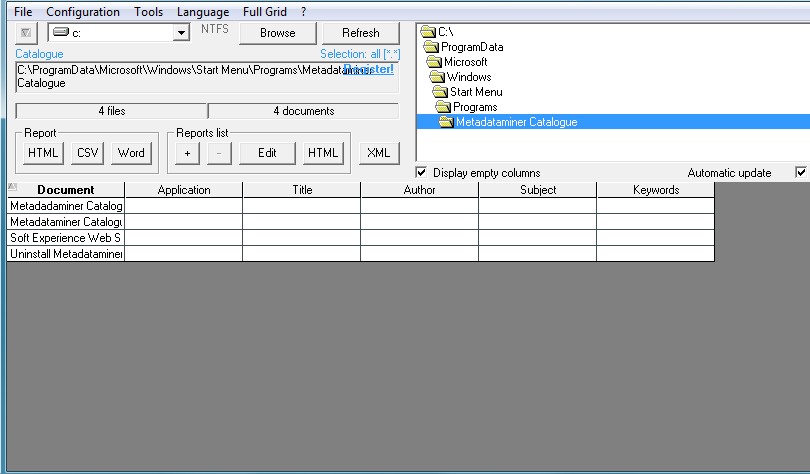Click the NTFS file system label
The height and width of the screenshot is (474, 810).
pos(214,29)
